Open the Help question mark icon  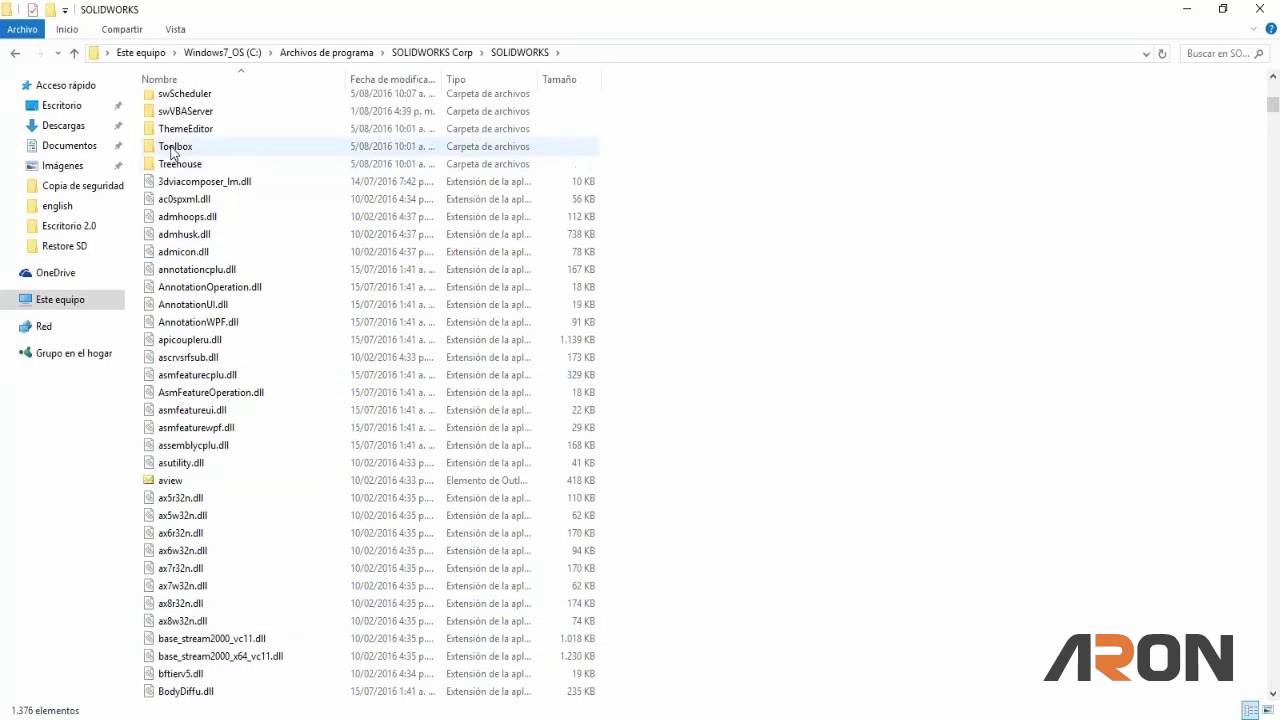pyautogui.click(x=1271, y=29)
